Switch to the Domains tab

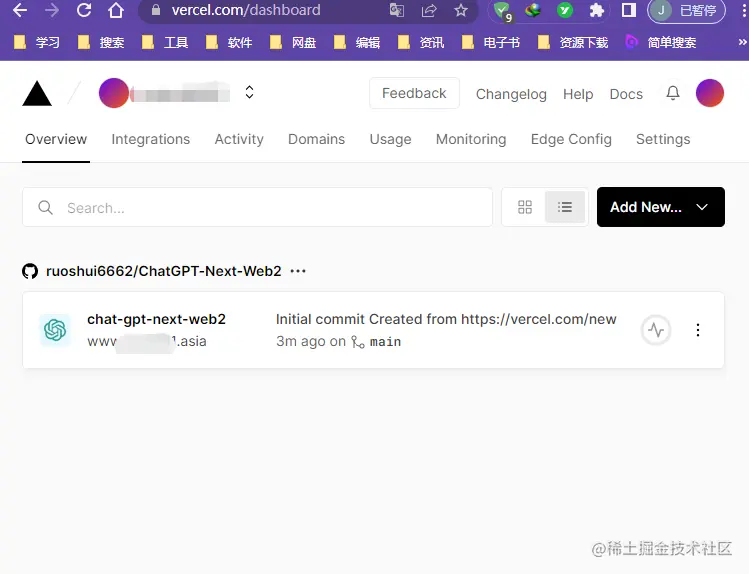click(x=316, y=139)
